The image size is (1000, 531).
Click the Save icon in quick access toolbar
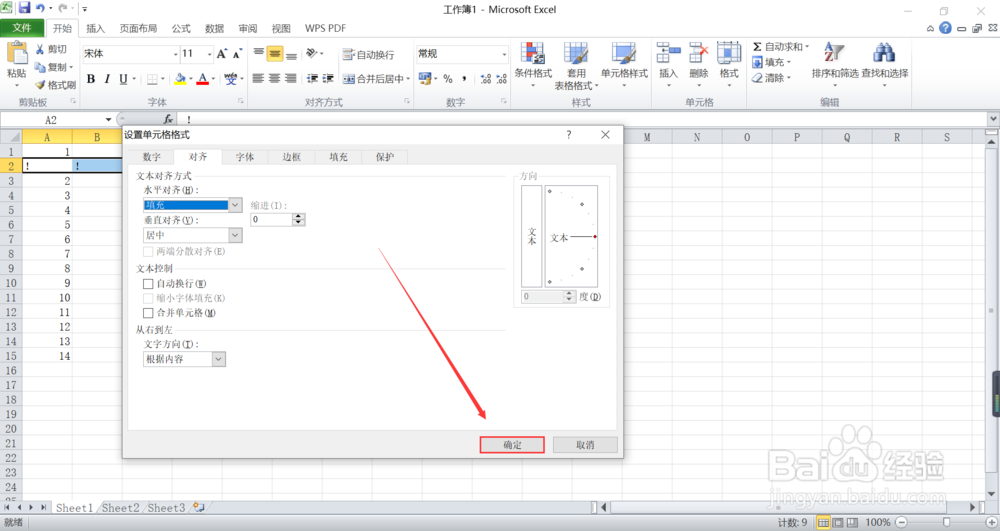click(x=25, y=8)
